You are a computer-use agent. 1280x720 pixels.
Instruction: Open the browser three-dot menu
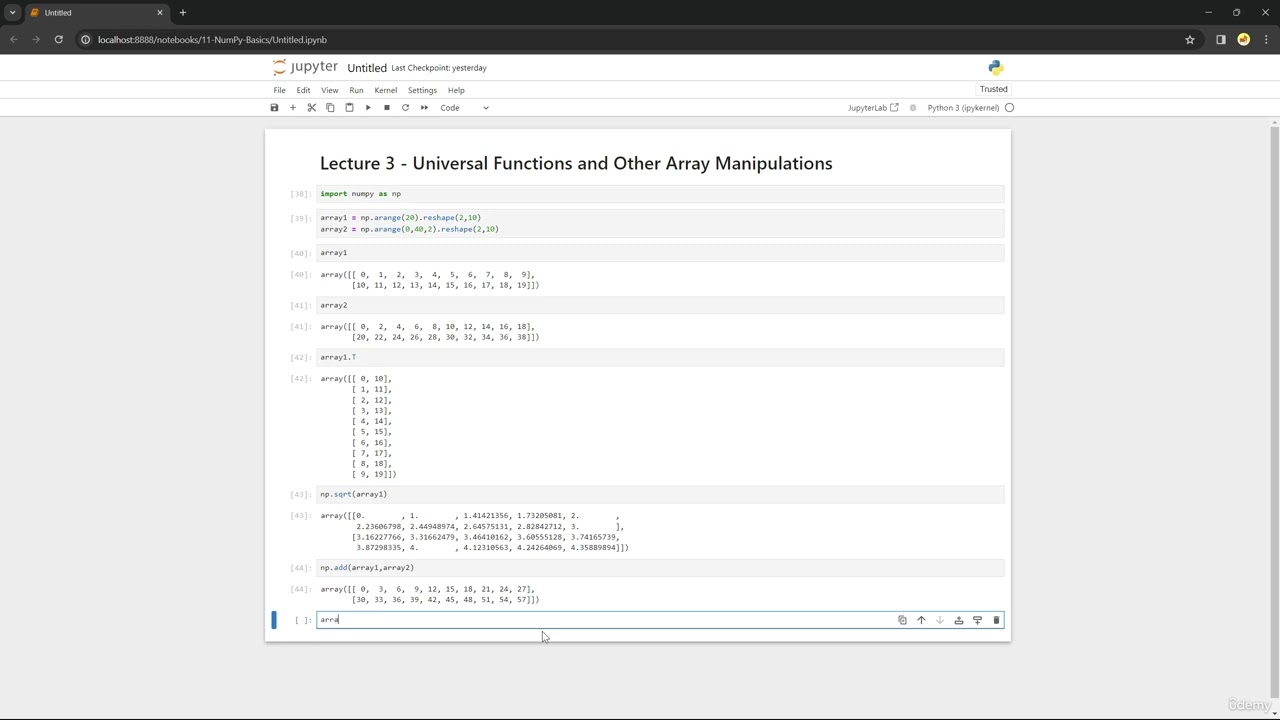[1266, 40]
